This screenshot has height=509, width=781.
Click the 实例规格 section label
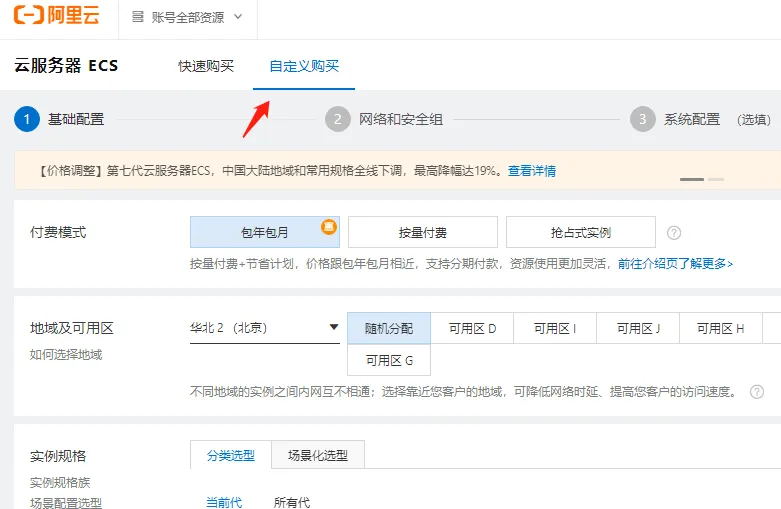(58, 456)
